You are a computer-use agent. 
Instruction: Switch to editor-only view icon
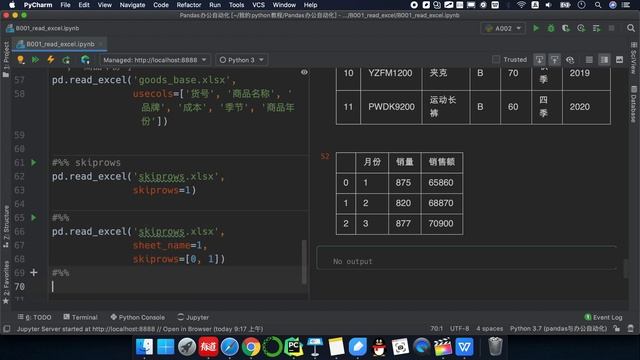point(589,60)
